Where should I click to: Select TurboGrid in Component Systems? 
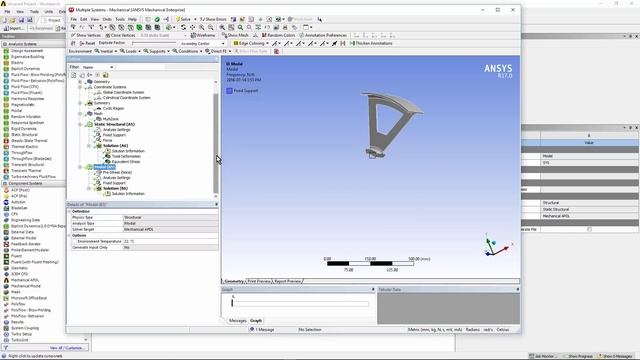(x=20, y=340)
